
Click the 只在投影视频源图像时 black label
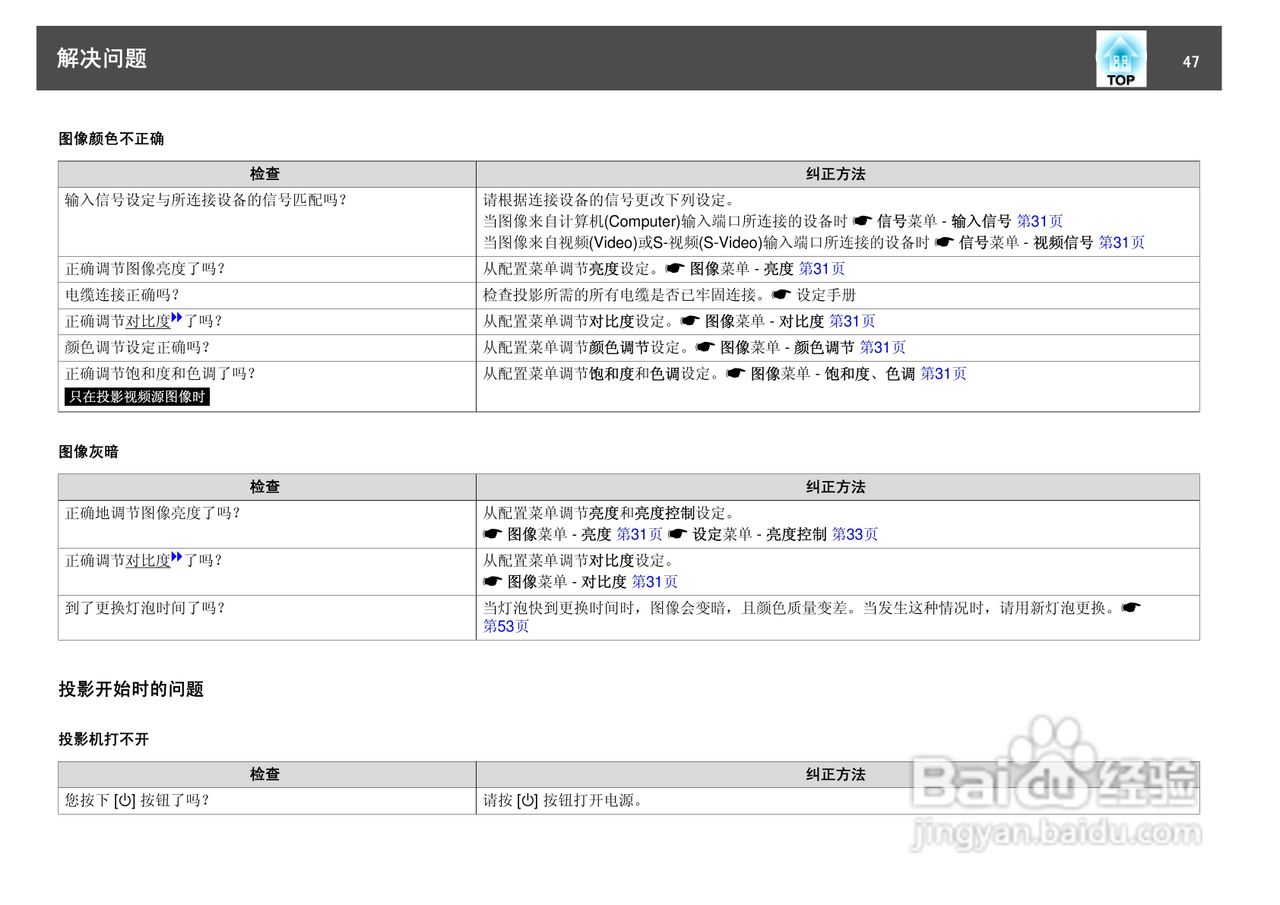tap(137, 397)
